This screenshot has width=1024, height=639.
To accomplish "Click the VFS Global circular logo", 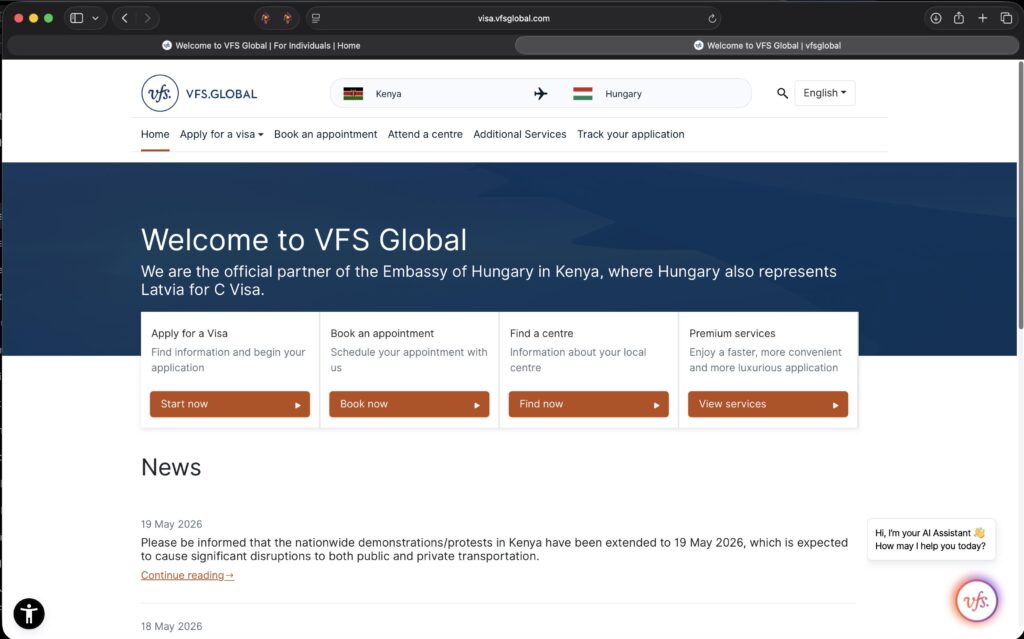I will coord(160,93).
